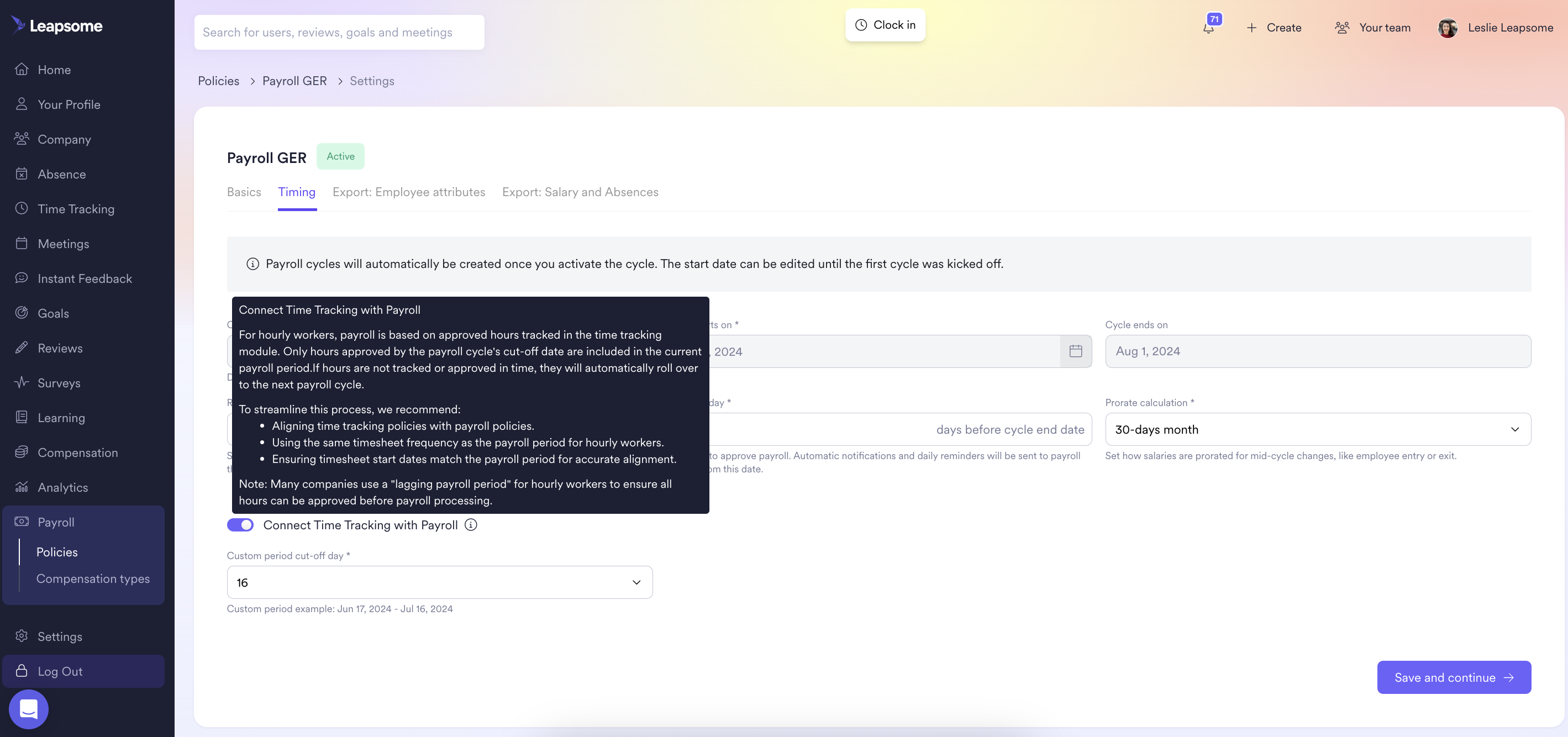The width and height of the screenshot is (1568, 737).
Task: Open the intercom chat bubble
Action: pyautogui.click(x=29, y=709)
